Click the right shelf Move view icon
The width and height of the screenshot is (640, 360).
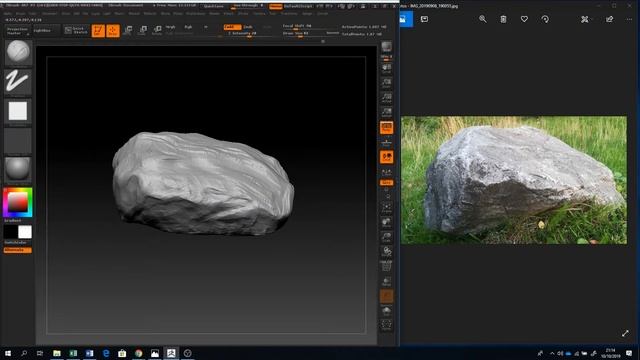point(386,223)
